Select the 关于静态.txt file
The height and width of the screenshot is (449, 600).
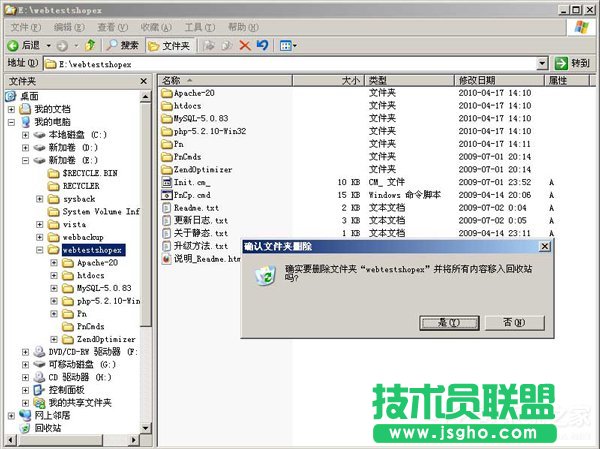195,233
